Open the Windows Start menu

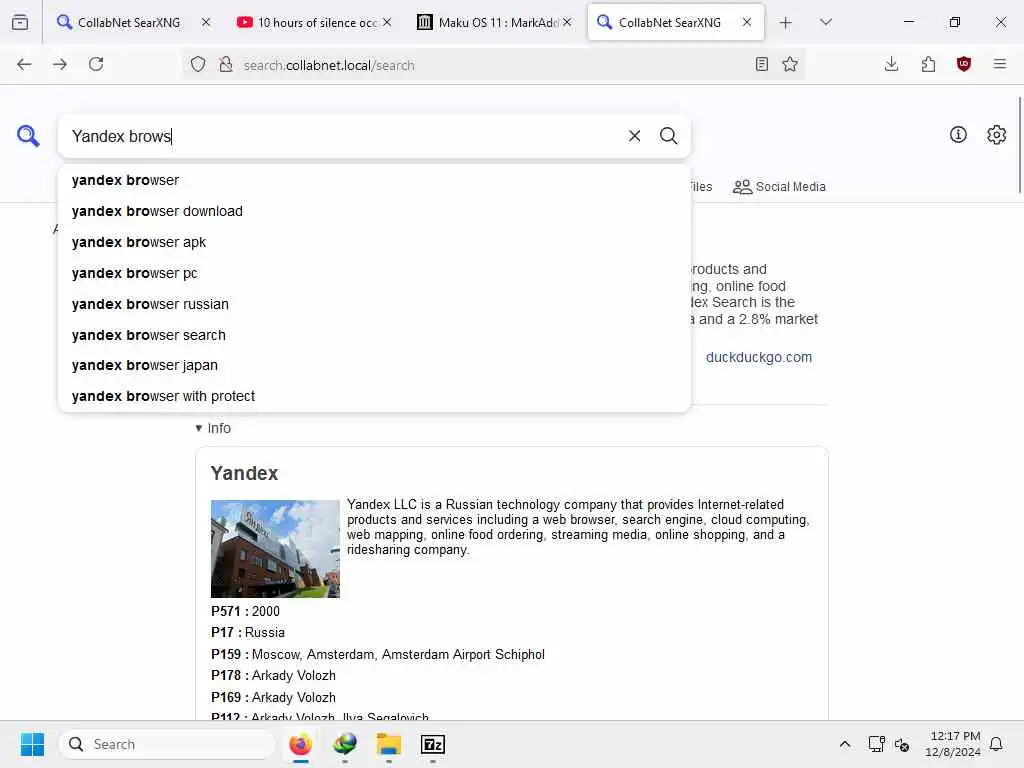tap(32, 744)
